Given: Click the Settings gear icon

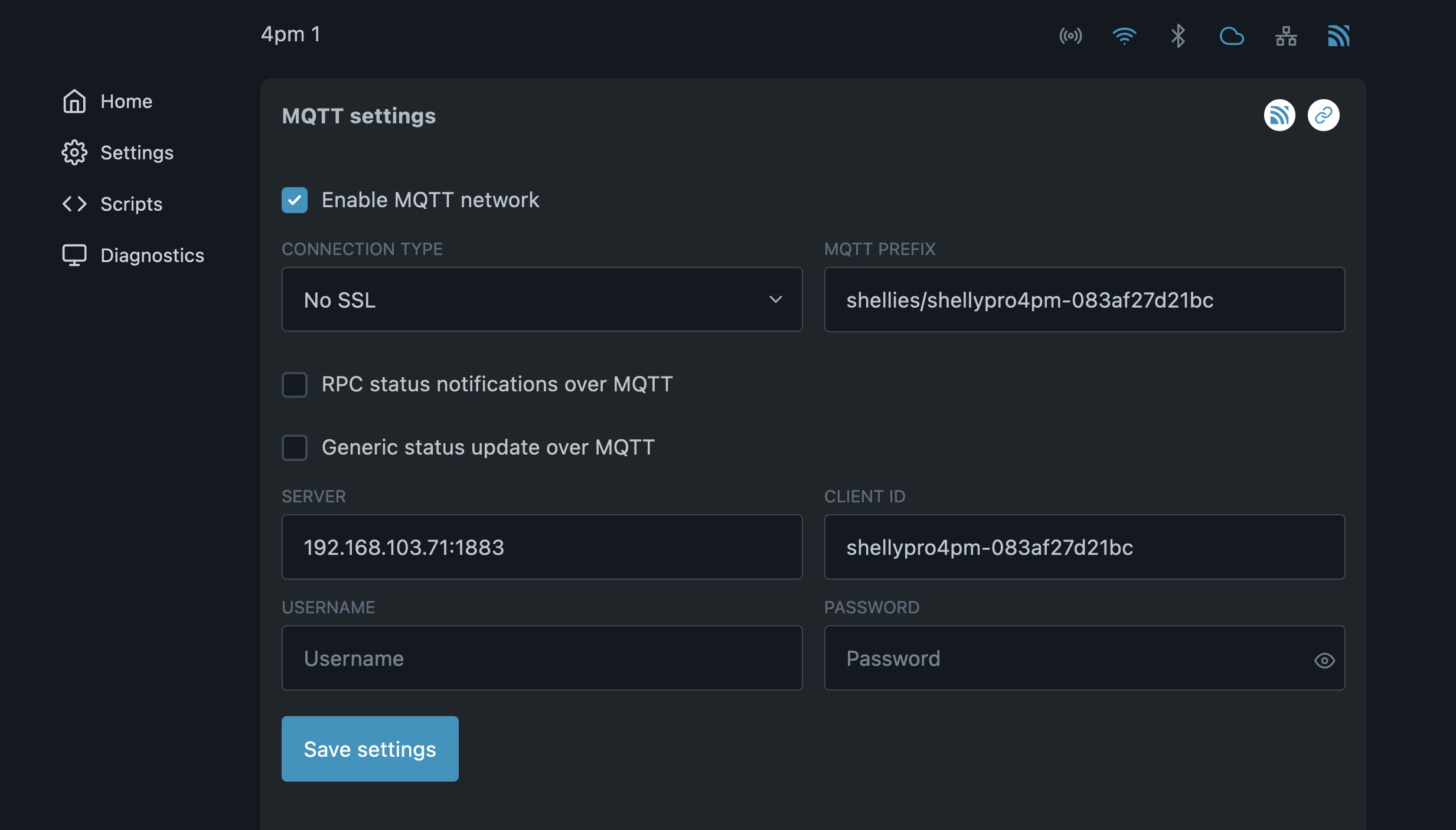Looking at the screenshot, I should (x=74, y=152).
